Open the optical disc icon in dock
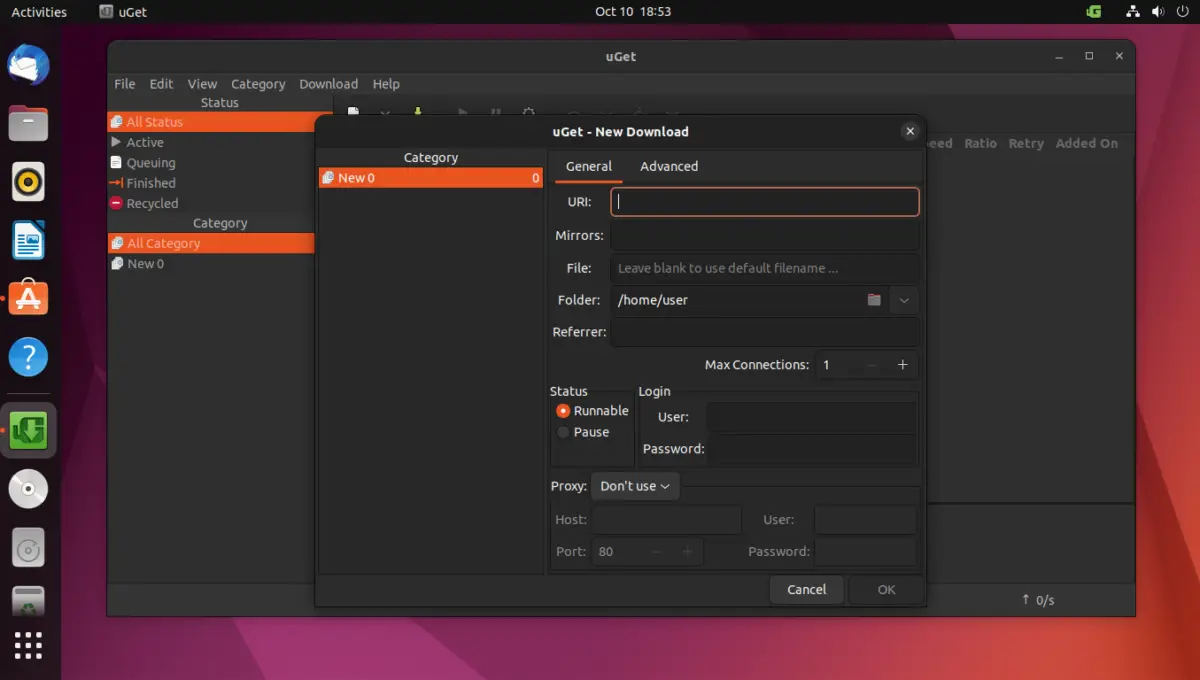 point(28,489)
